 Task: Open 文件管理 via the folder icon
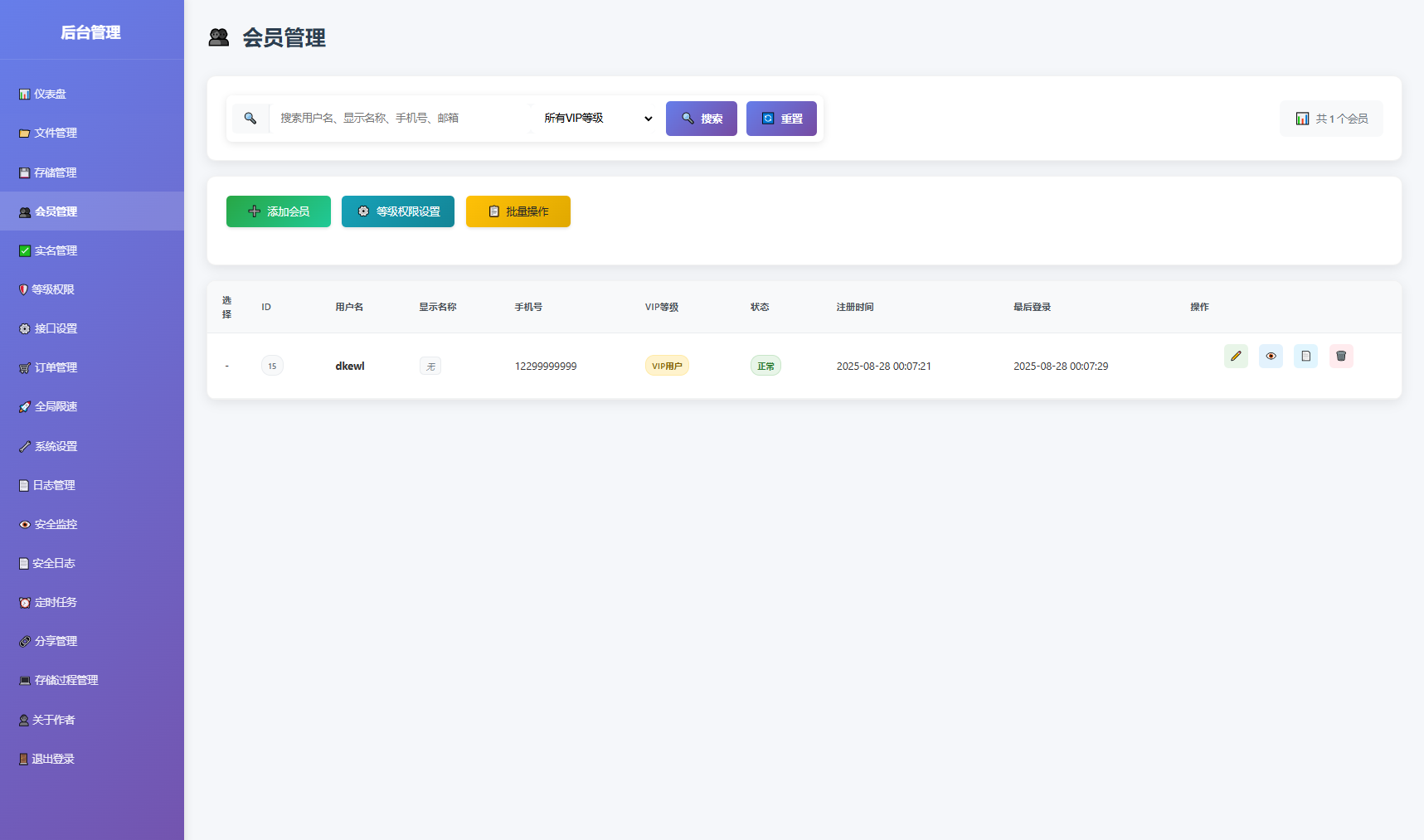click(24, 133)
